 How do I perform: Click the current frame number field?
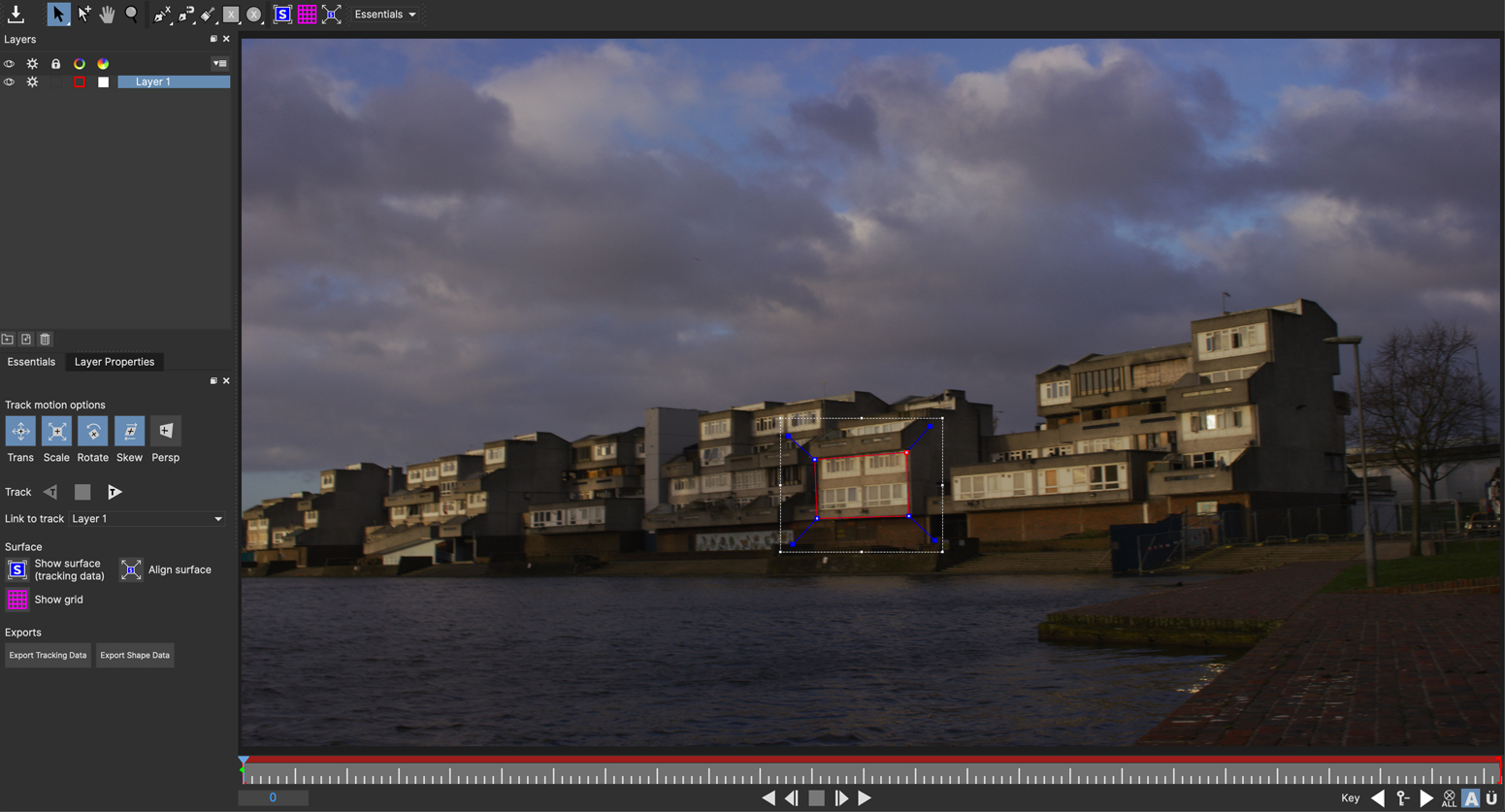coord(273,797)
